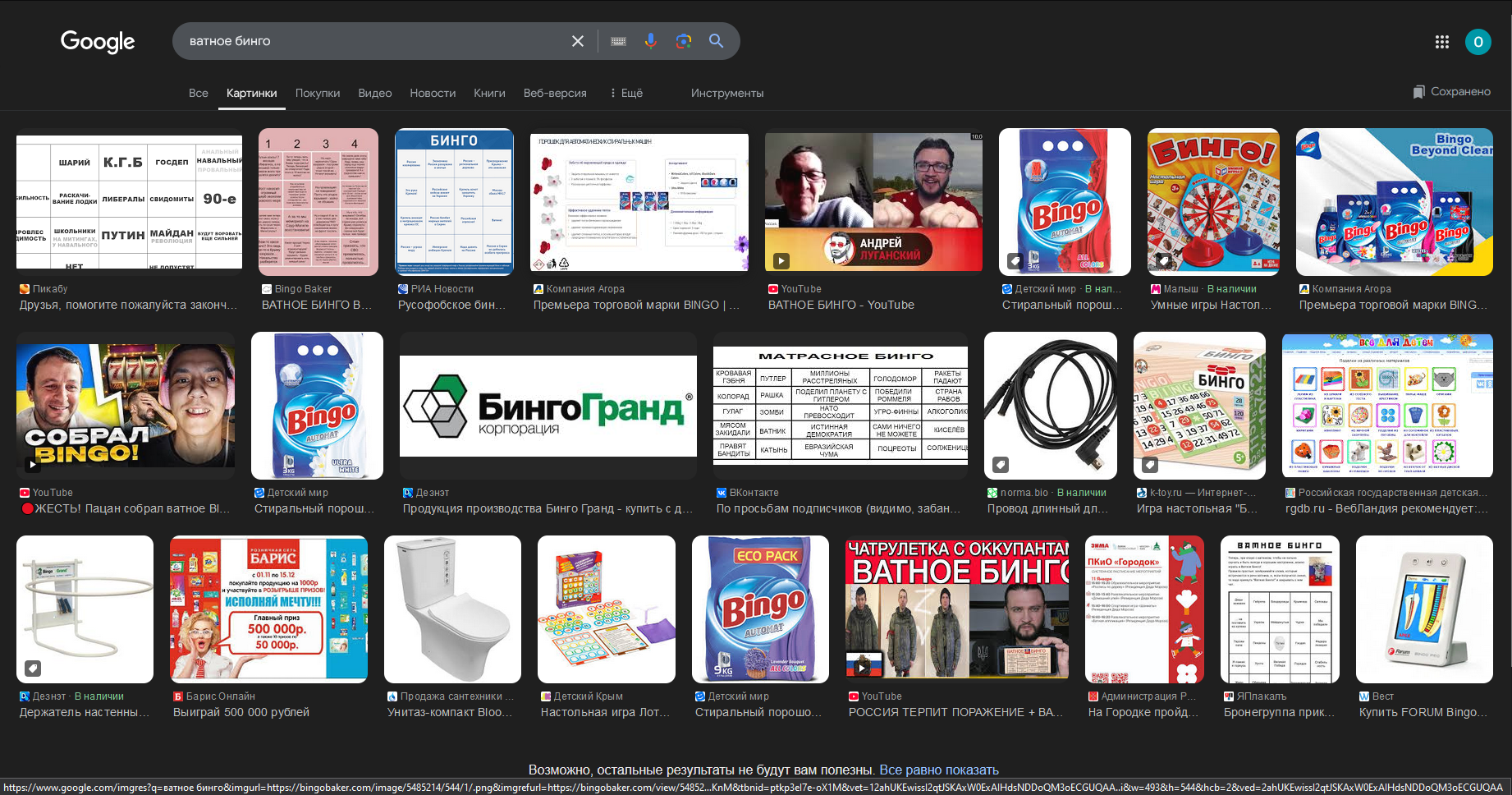The height and width of the screenshot is (795, 1512).
Task: Open the БИНГО! dartboard game thumbnail
Action: click(x=1213, y=202)
